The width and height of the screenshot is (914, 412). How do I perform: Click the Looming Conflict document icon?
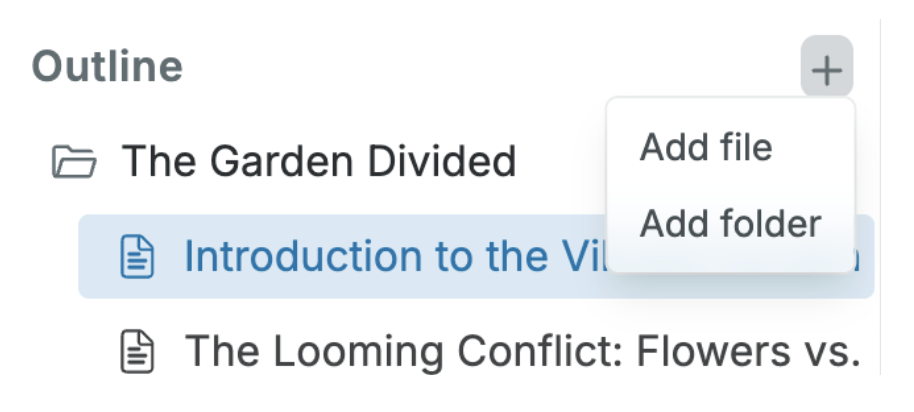pyautogui.click(x=138, y=351)
